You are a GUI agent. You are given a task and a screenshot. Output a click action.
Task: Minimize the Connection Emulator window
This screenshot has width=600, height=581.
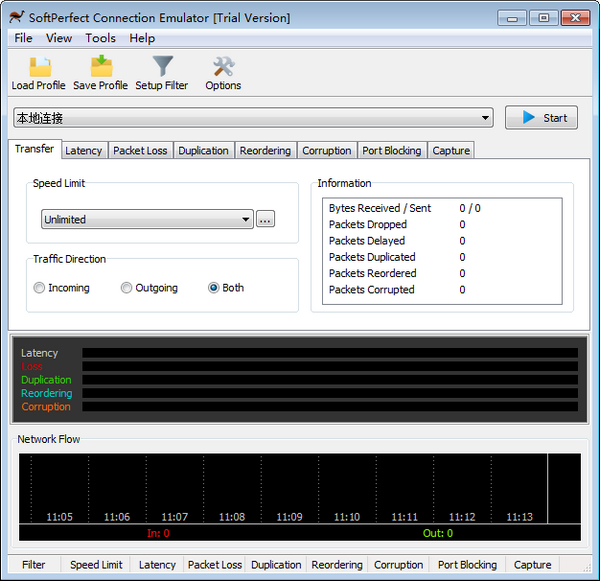[x=512, y=18]
